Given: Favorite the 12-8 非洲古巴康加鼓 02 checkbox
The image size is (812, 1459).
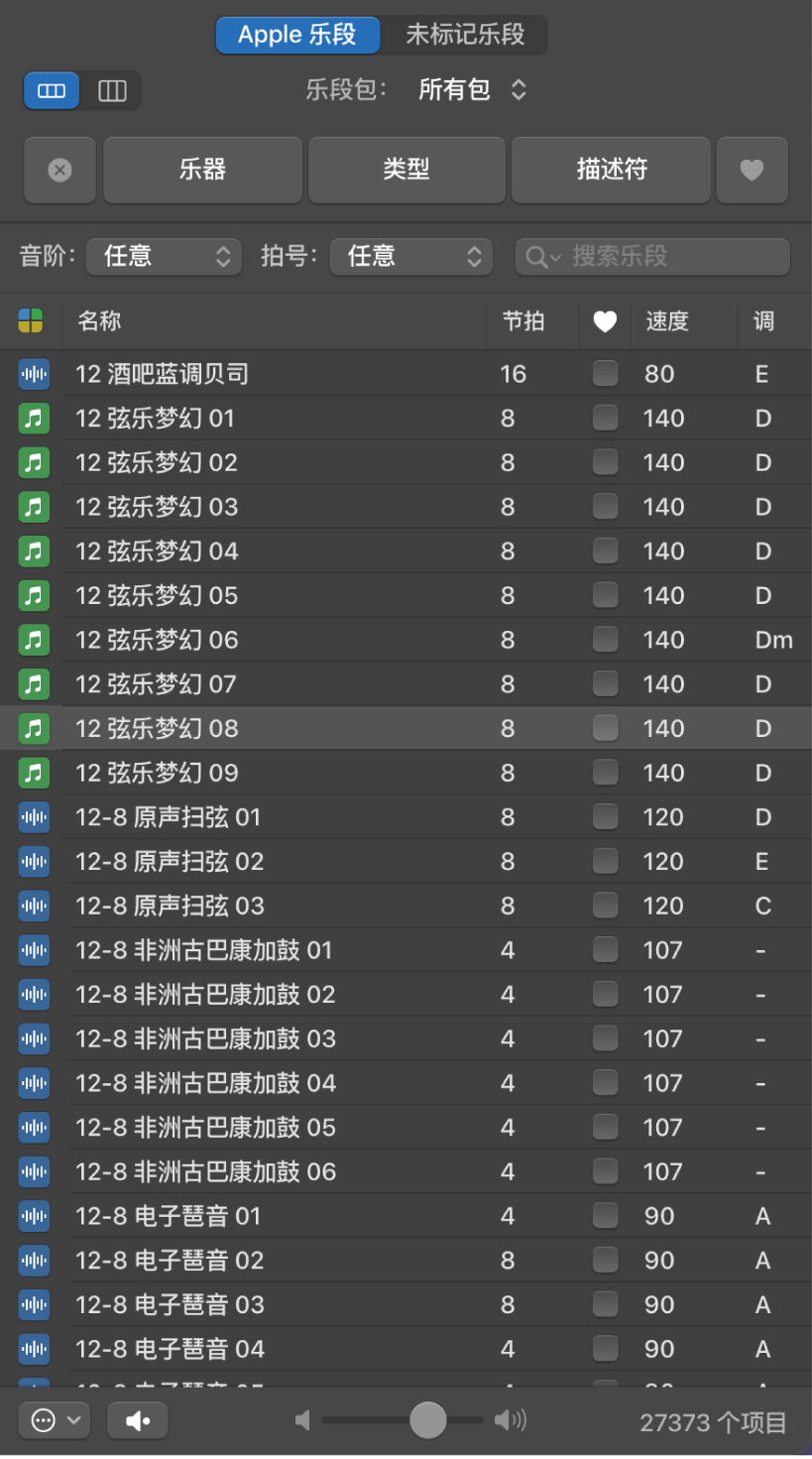Looking at the screenshot, I should point(605,994).
